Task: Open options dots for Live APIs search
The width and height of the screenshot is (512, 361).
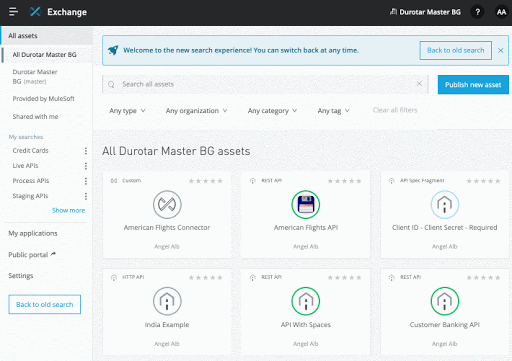Action: pyautogui.click(x=86, y=166)
